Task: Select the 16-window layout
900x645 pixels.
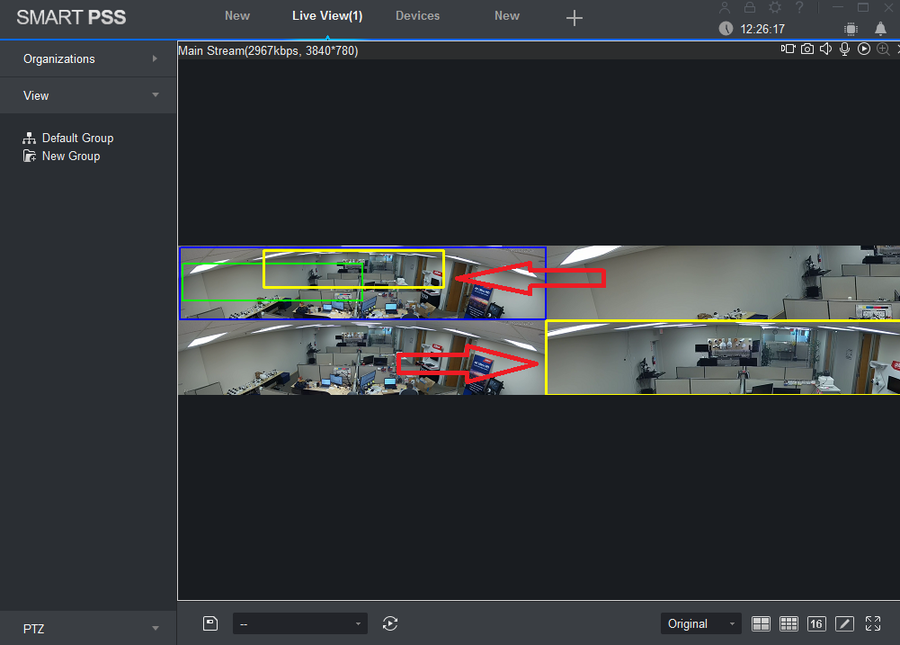Action: (x=816, y=623)
